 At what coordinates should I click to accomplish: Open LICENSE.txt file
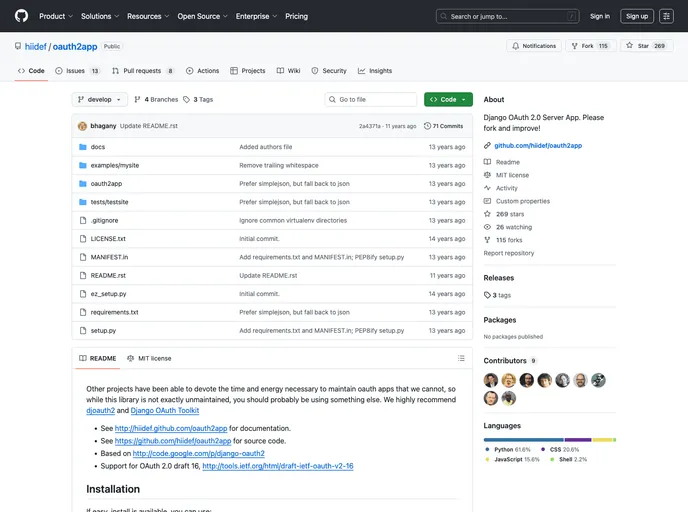tap(108, 239)
